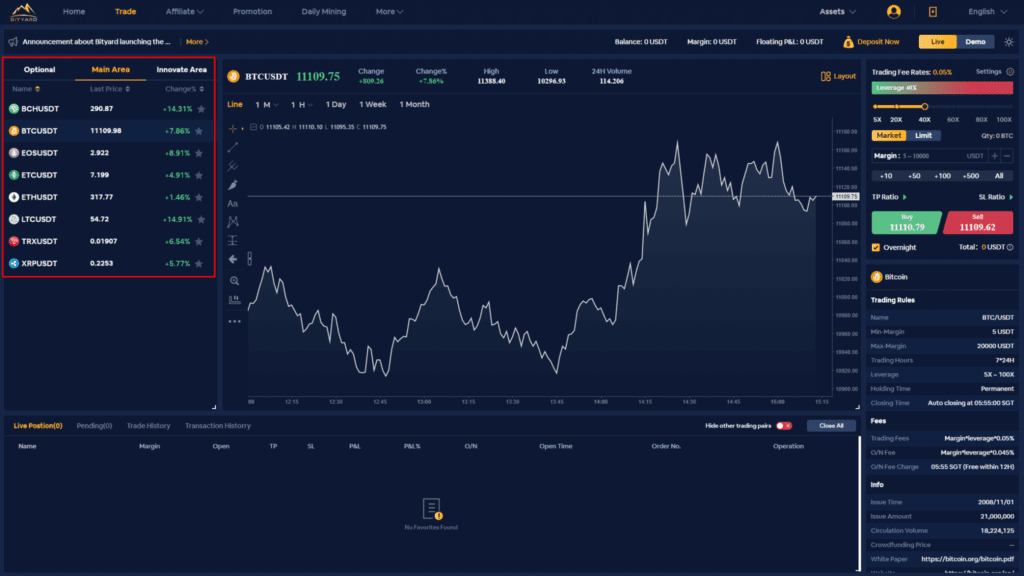Click the mobile app download icon
The width and height of the screenshot is (1024, 576).
point(932,12)
